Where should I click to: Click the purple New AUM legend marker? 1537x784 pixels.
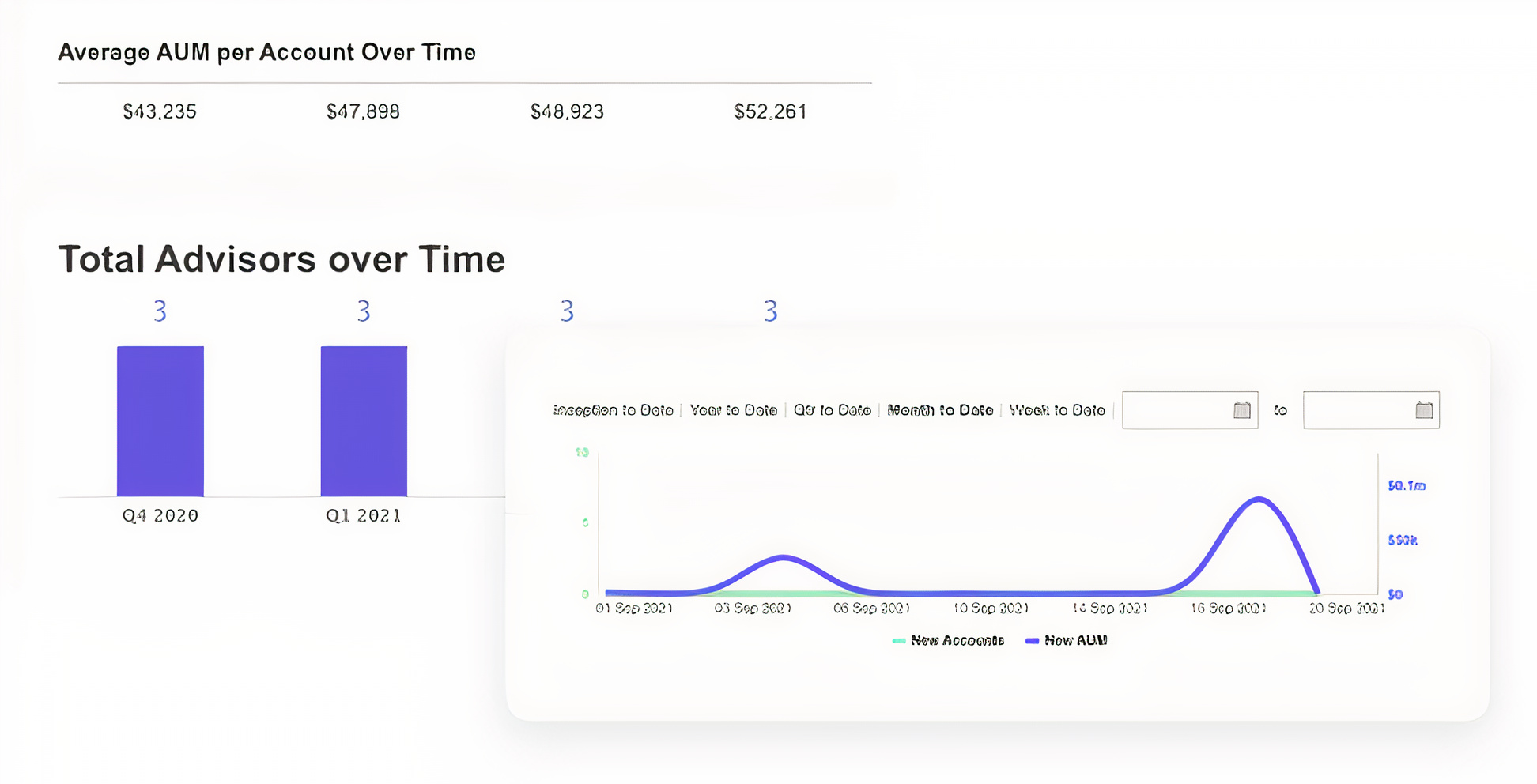coord(1032,641)
